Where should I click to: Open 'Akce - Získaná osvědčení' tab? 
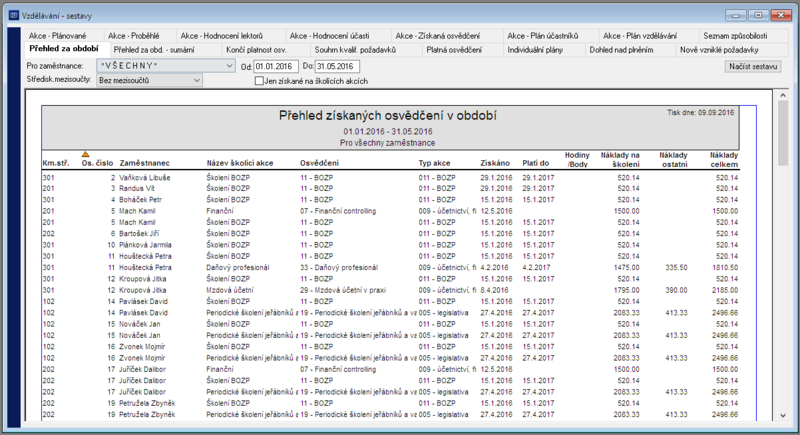pos(438,36)
